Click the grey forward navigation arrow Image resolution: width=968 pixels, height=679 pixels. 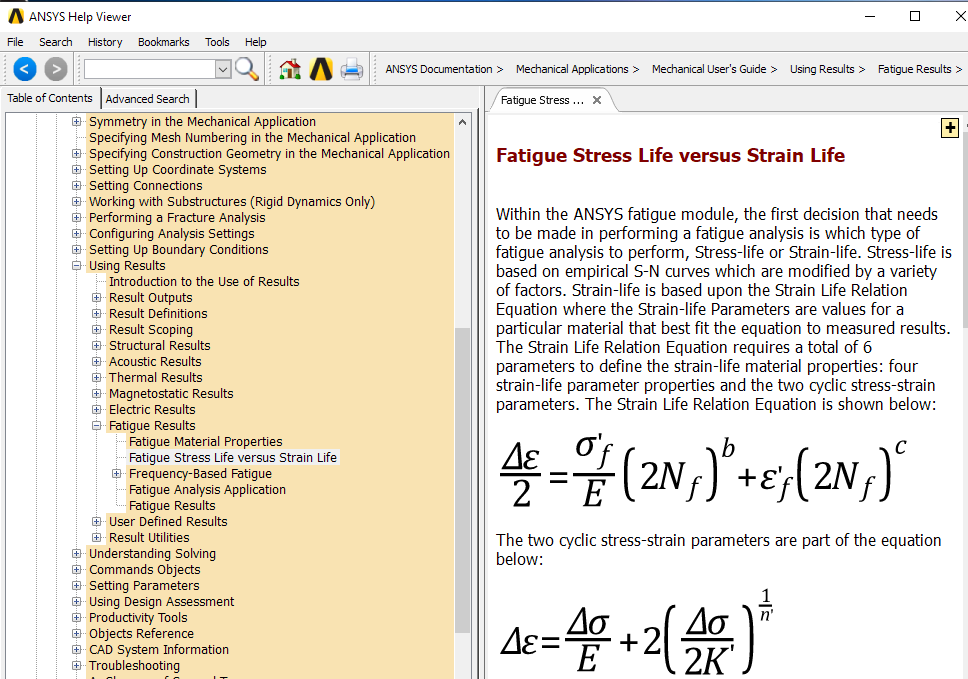(56, 69)
